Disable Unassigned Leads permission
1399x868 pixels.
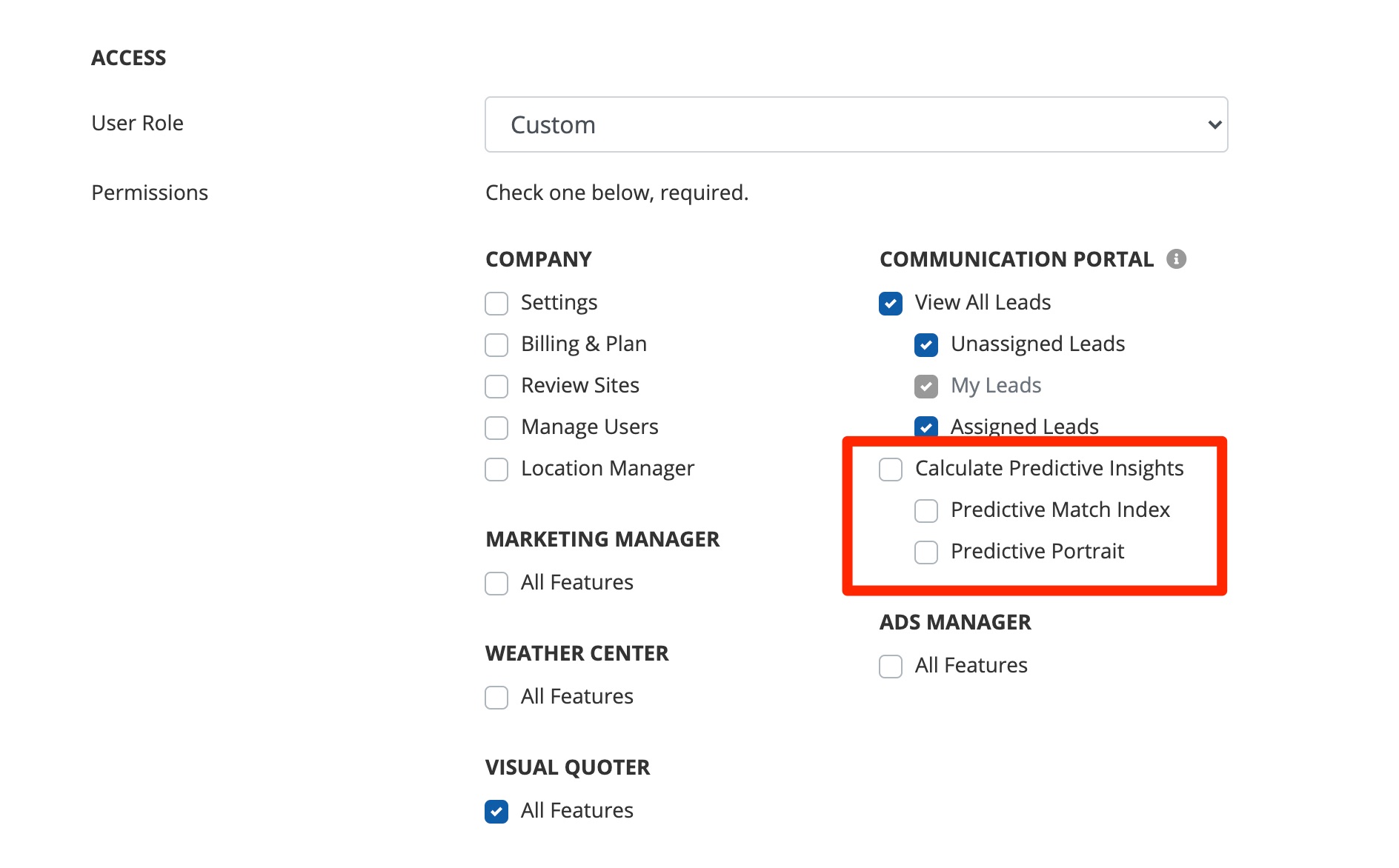tap(926, 345)
